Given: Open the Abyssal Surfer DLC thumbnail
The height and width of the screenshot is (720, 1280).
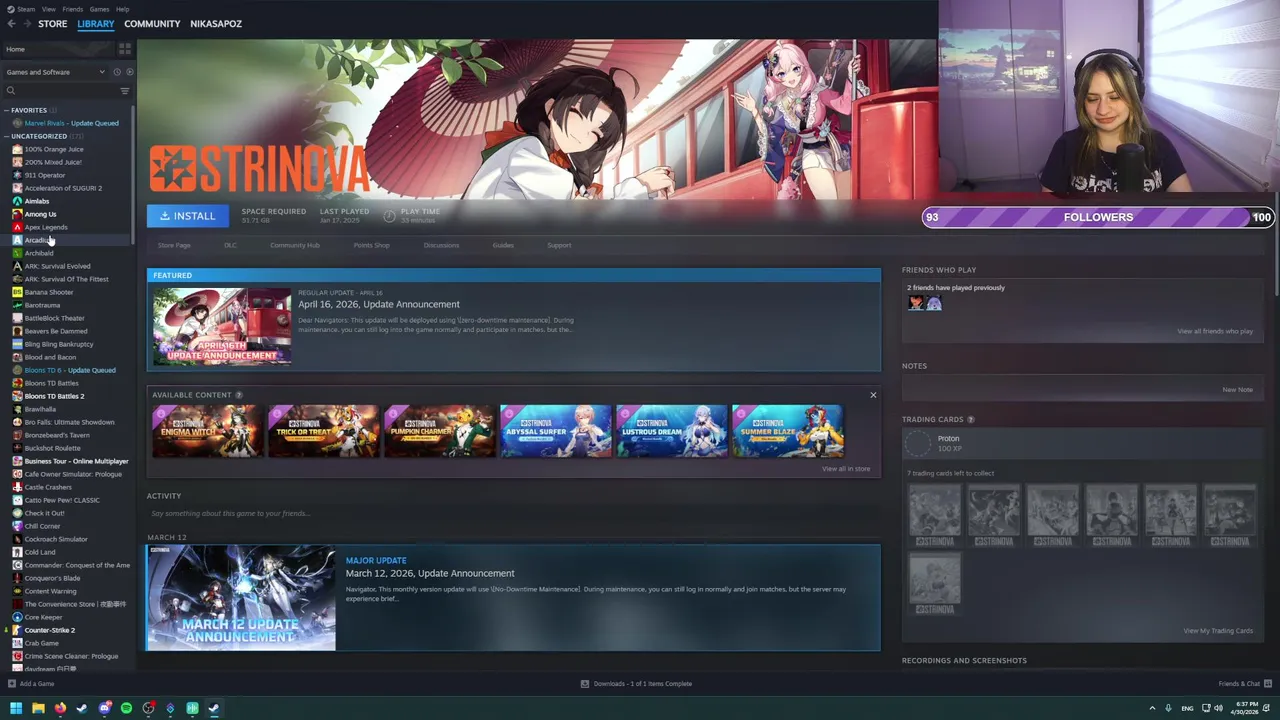Looking at the screenshot, I should [x=555, y=431].
